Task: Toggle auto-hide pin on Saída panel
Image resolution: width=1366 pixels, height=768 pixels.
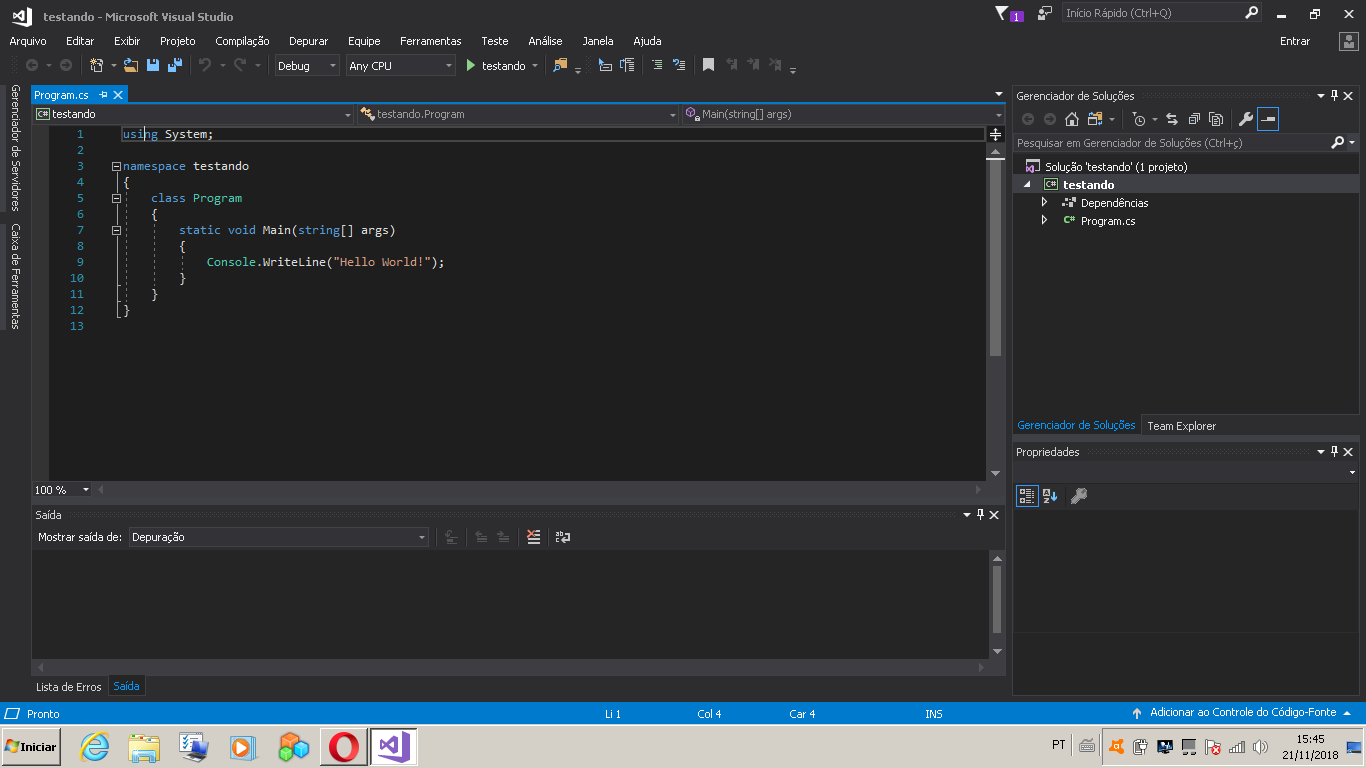Action: point(980,515)
